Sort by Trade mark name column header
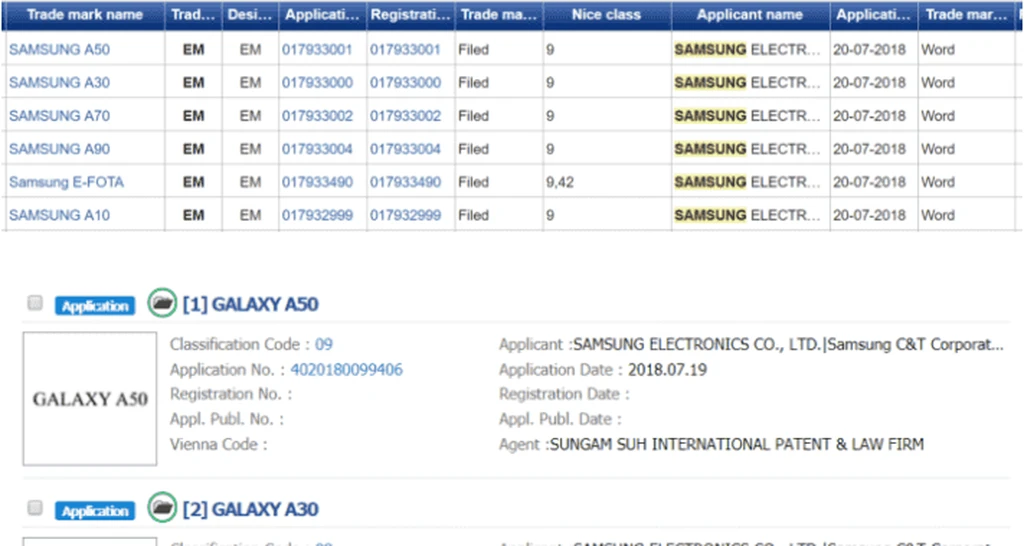Screen dimensions: 1024x546 coord(84,15)
